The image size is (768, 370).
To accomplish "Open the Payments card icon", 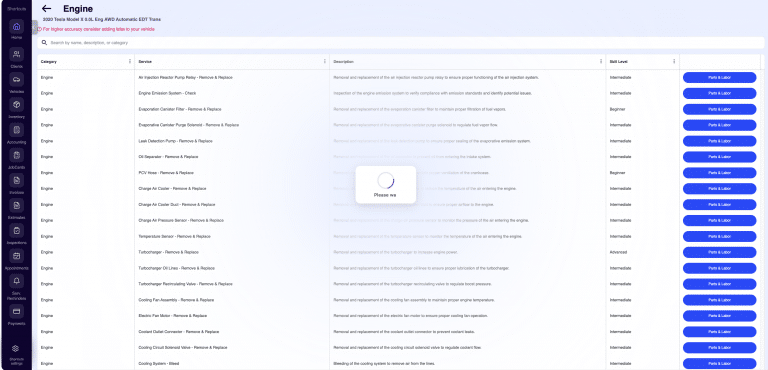I will [16, 312].
